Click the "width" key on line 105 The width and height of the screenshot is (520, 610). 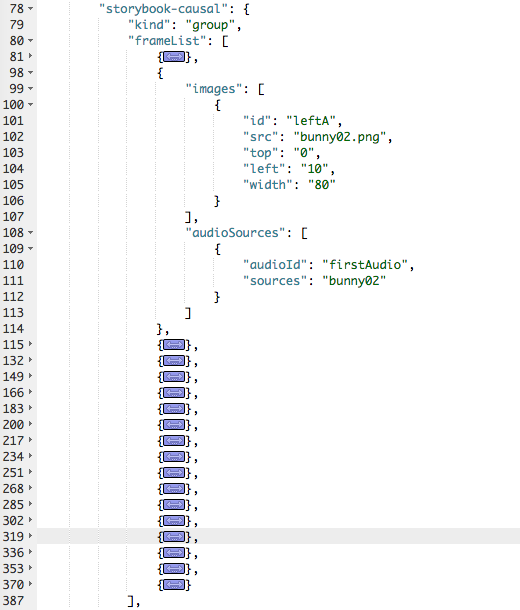268,185
